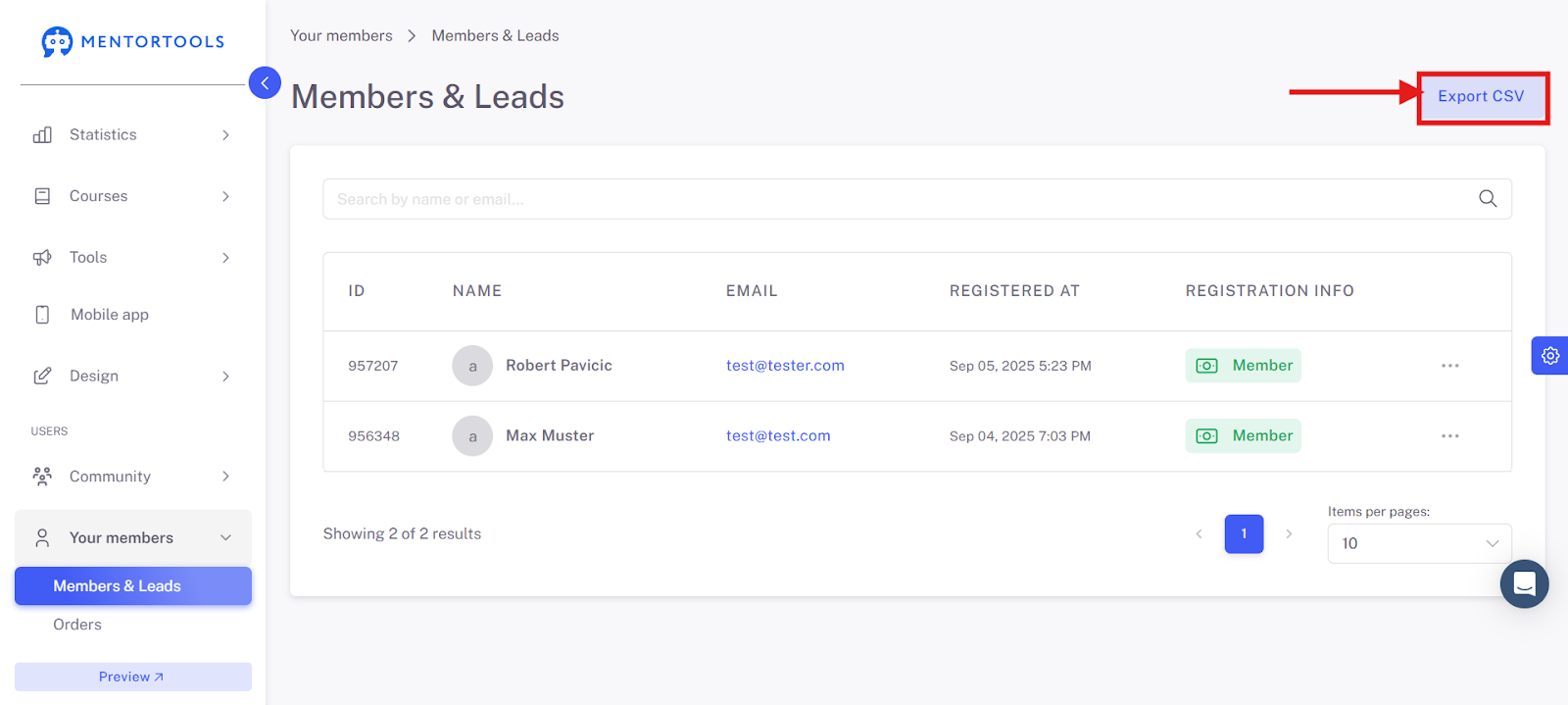This screenshot has width=1568, height=705.
Task: Go to the next results page arrow
Action: [1289, 534]
